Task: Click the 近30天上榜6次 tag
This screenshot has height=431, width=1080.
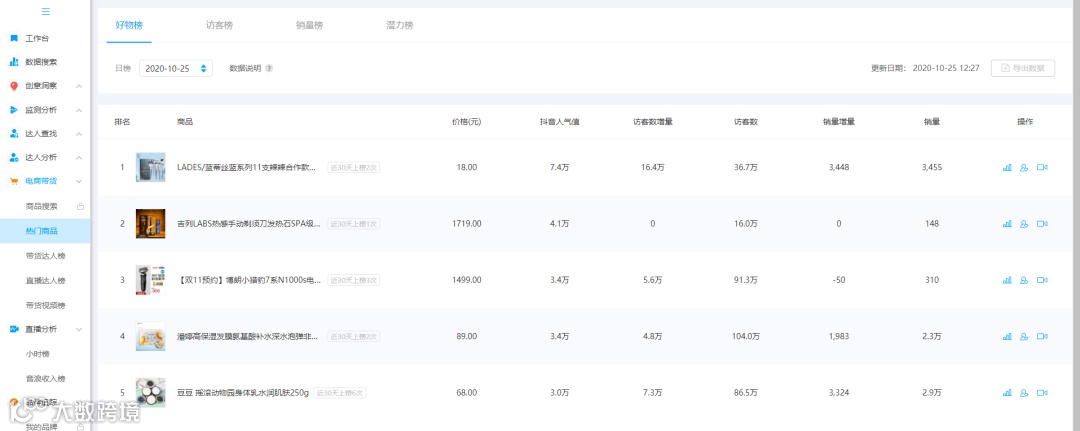Action: (340, 393)
